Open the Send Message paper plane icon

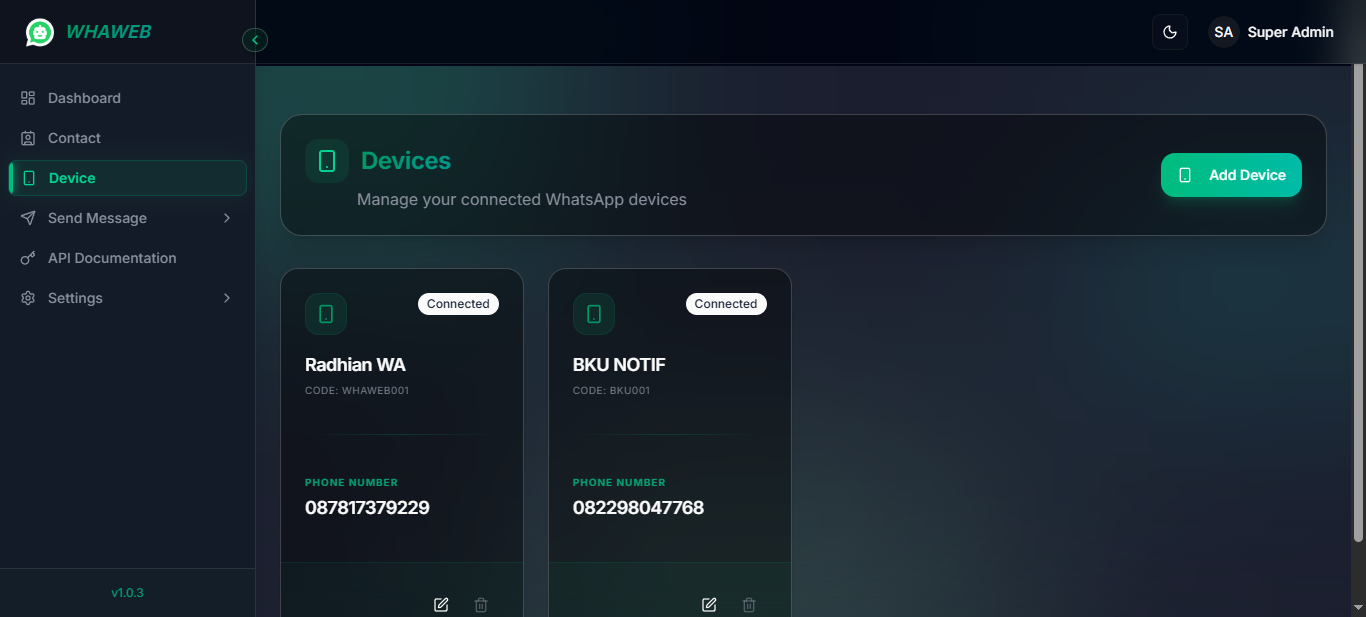[27, 217]
